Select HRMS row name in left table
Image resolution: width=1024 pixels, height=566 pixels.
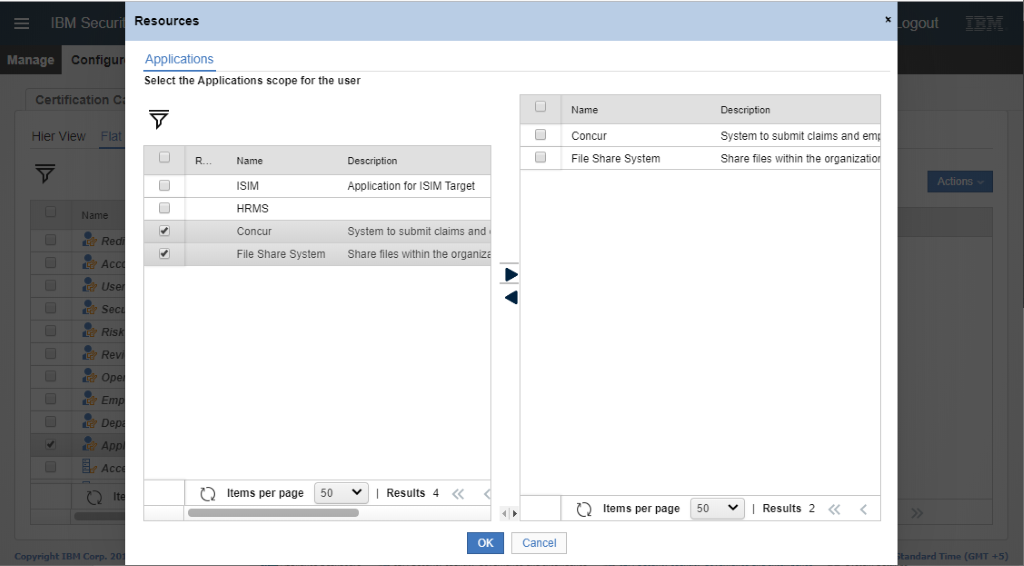click(x=253, y=208)
